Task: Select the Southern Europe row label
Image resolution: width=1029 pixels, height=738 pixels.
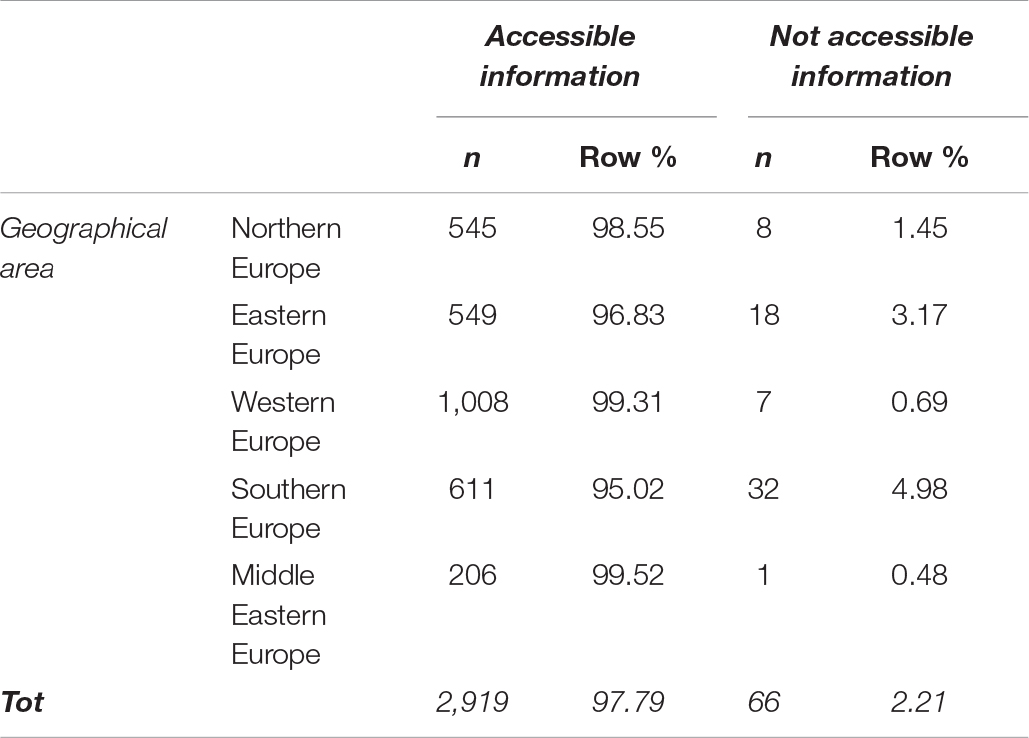Action: 288,508
